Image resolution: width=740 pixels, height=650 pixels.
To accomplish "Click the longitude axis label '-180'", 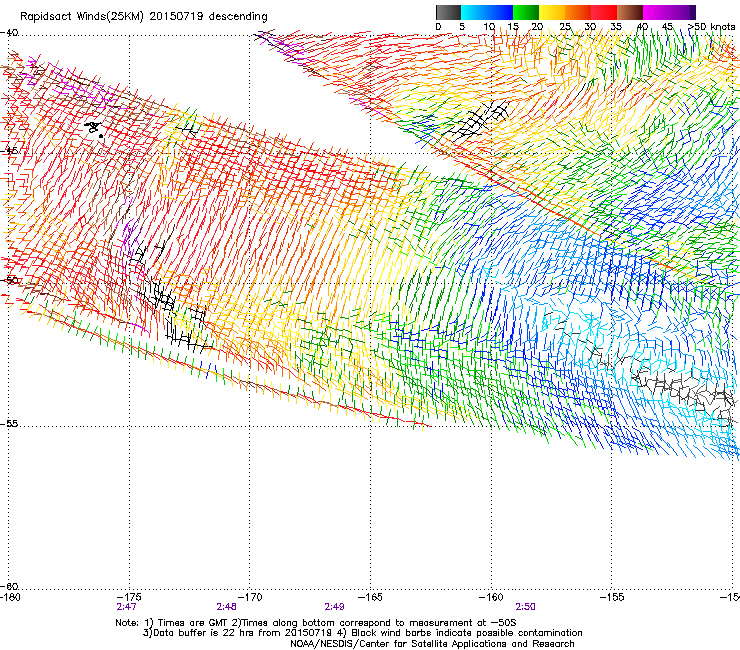I will 10,597.
